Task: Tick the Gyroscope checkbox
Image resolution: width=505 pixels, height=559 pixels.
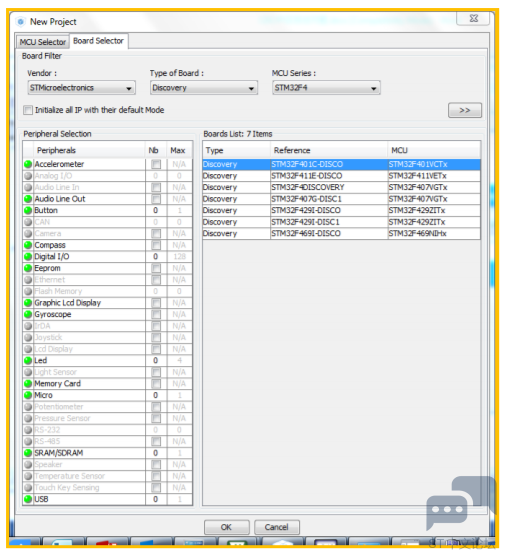Action: [156, 314]
